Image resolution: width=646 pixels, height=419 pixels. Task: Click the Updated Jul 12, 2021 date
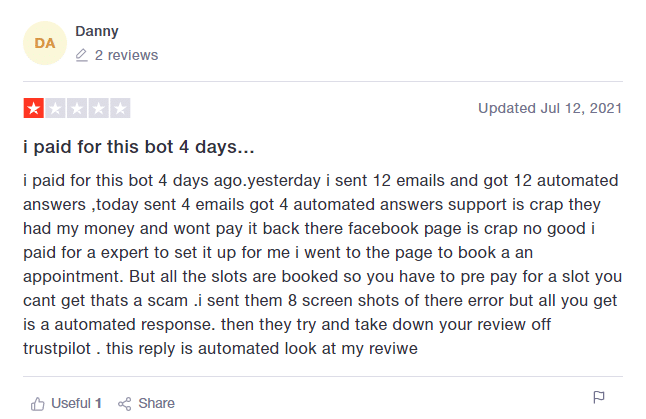coord(549,108)
